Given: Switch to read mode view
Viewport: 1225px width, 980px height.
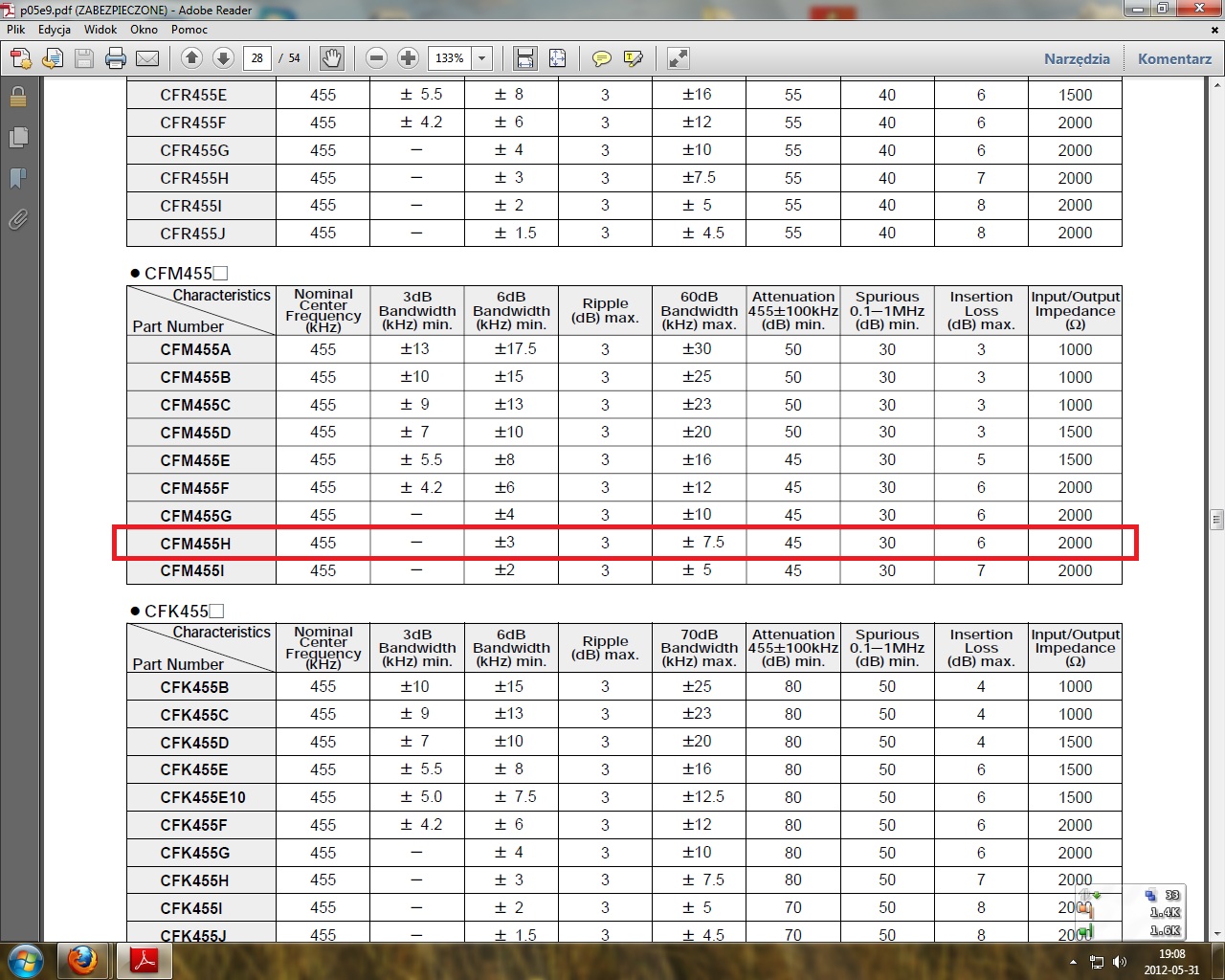Looking at the screenshot, I should pos(678,58).
